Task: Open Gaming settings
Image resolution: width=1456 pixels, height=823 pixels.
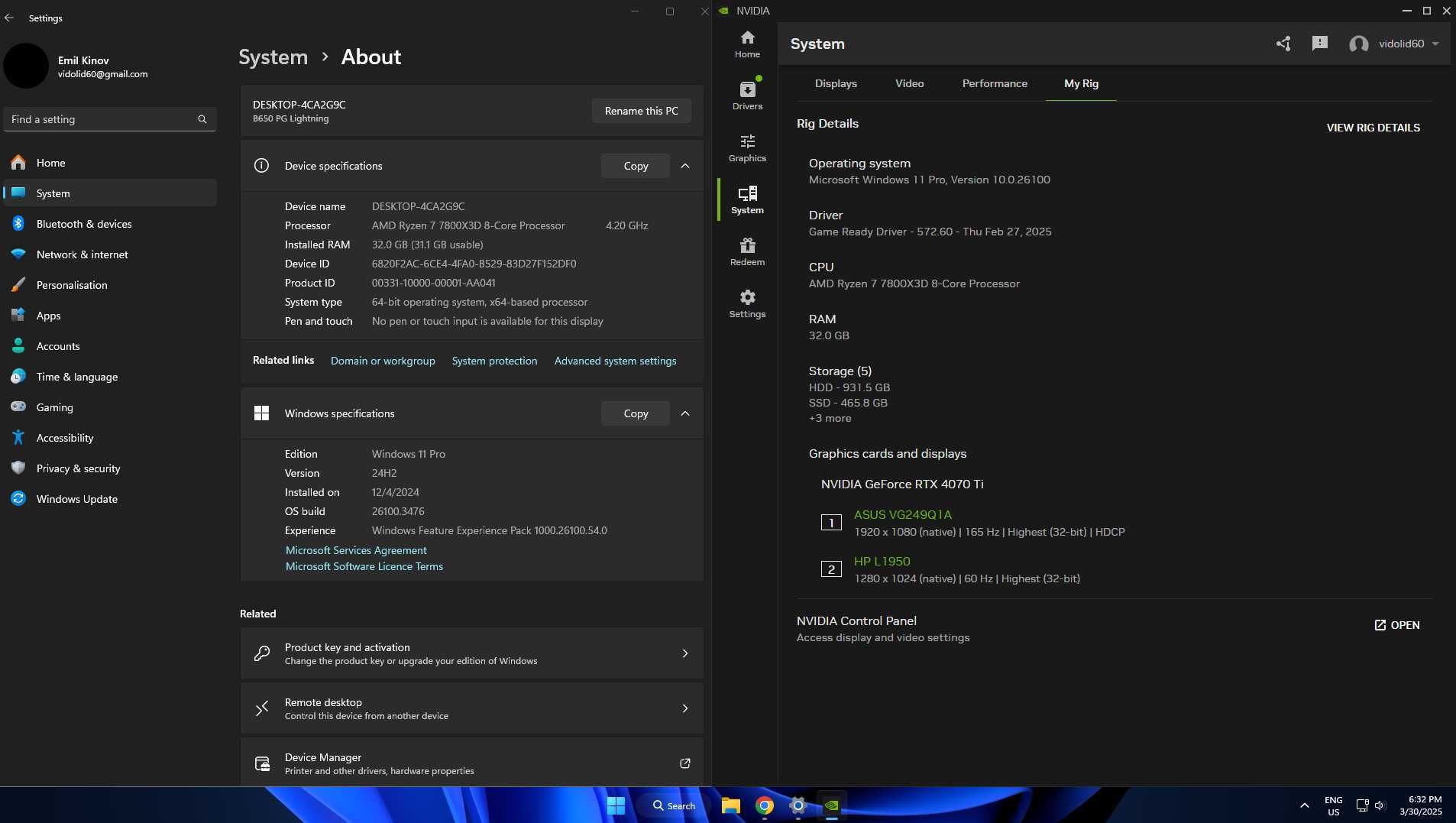Action: (110, 407)
